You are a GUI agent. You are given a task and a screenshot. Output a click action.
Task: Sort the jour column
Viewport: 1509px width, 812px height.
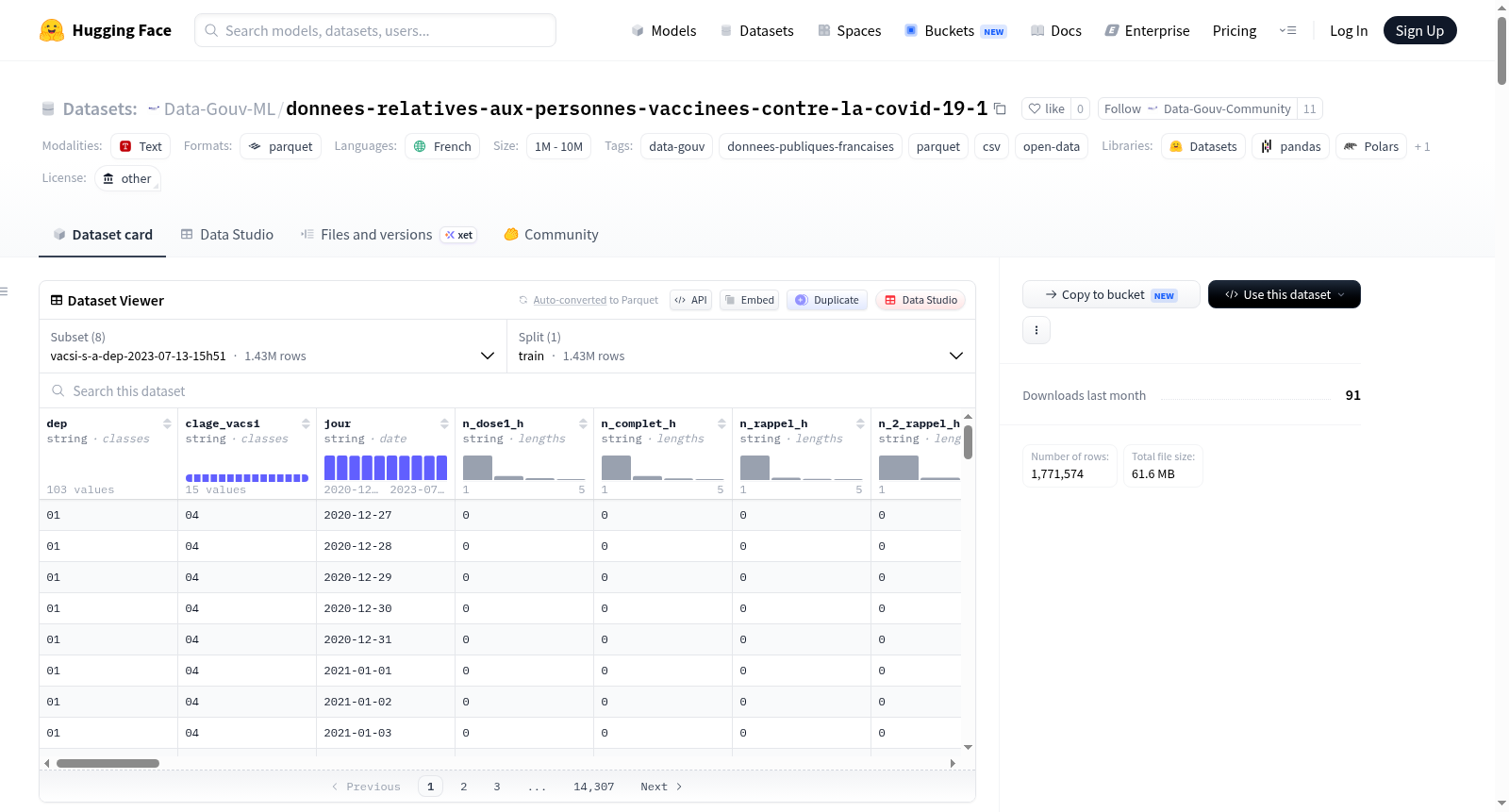444,423
